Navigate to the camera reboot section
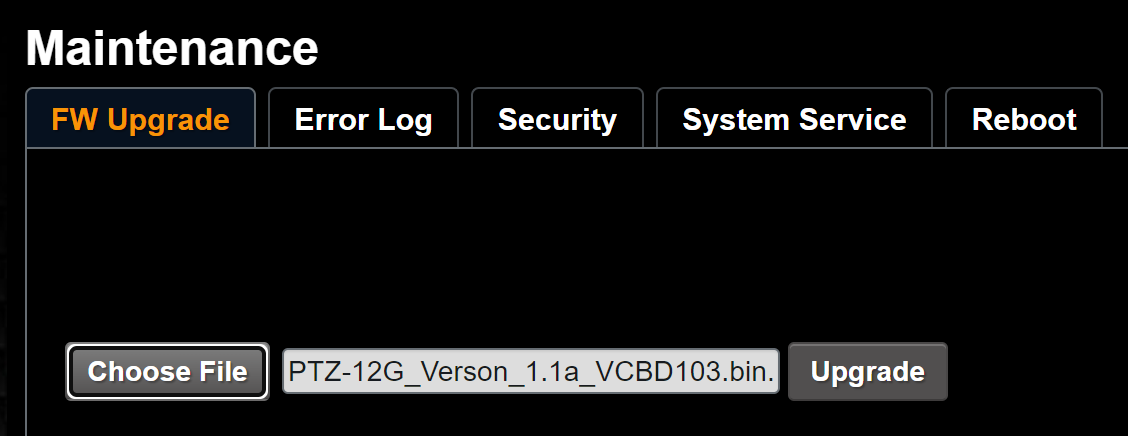Image resolution: width=1128 pixels, height=436 pixels. pyautogui.click(x=1024, y=120)
